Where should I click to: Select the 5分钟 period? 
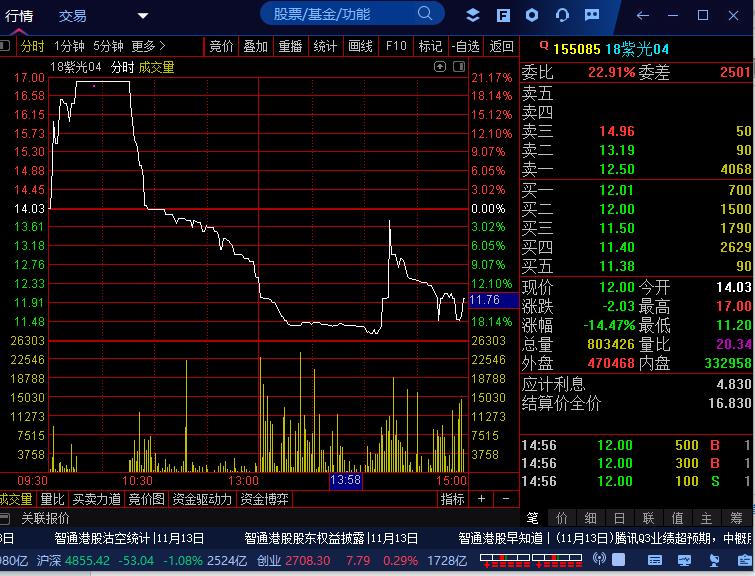pyautogui.click(x=108, y=46)
